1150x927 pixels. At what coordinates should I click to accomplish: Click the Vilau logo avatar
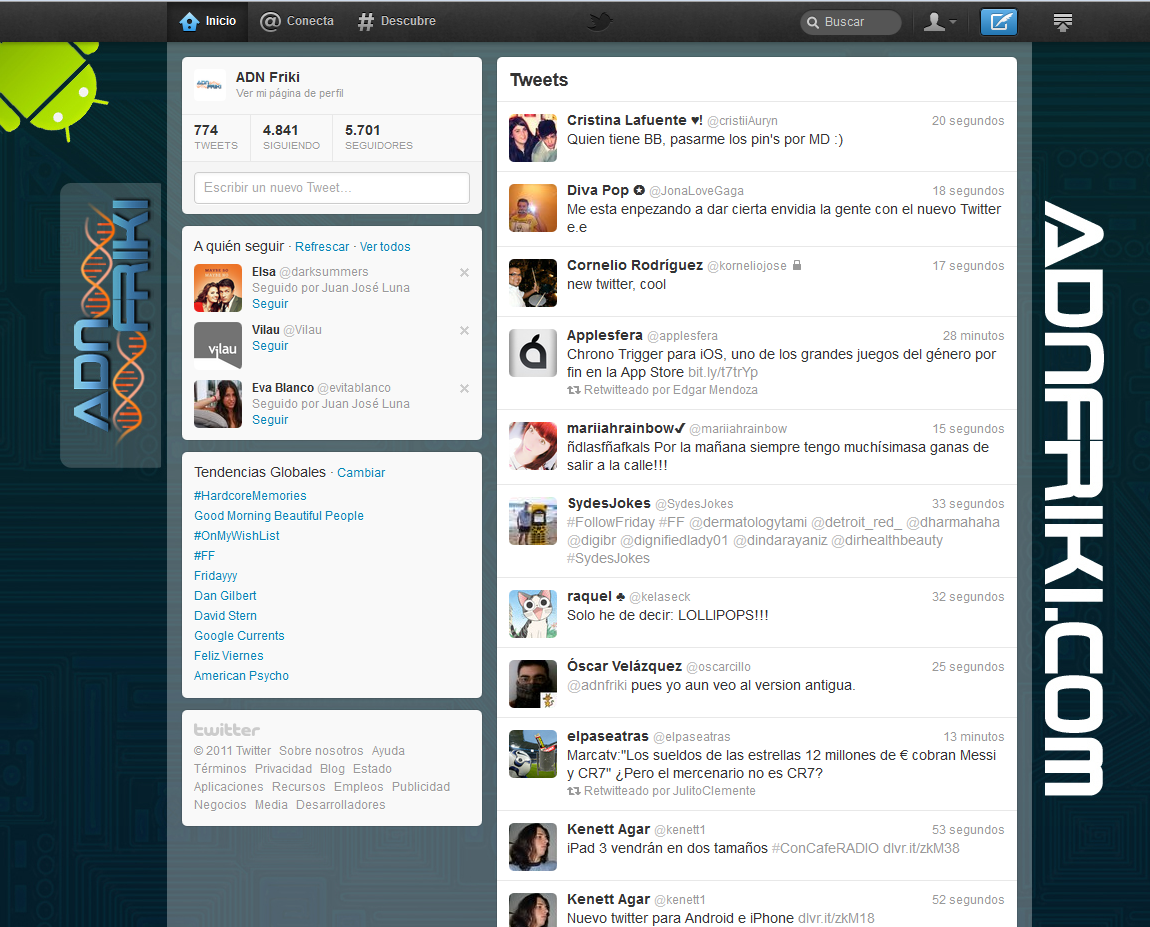tap(218, 346)
